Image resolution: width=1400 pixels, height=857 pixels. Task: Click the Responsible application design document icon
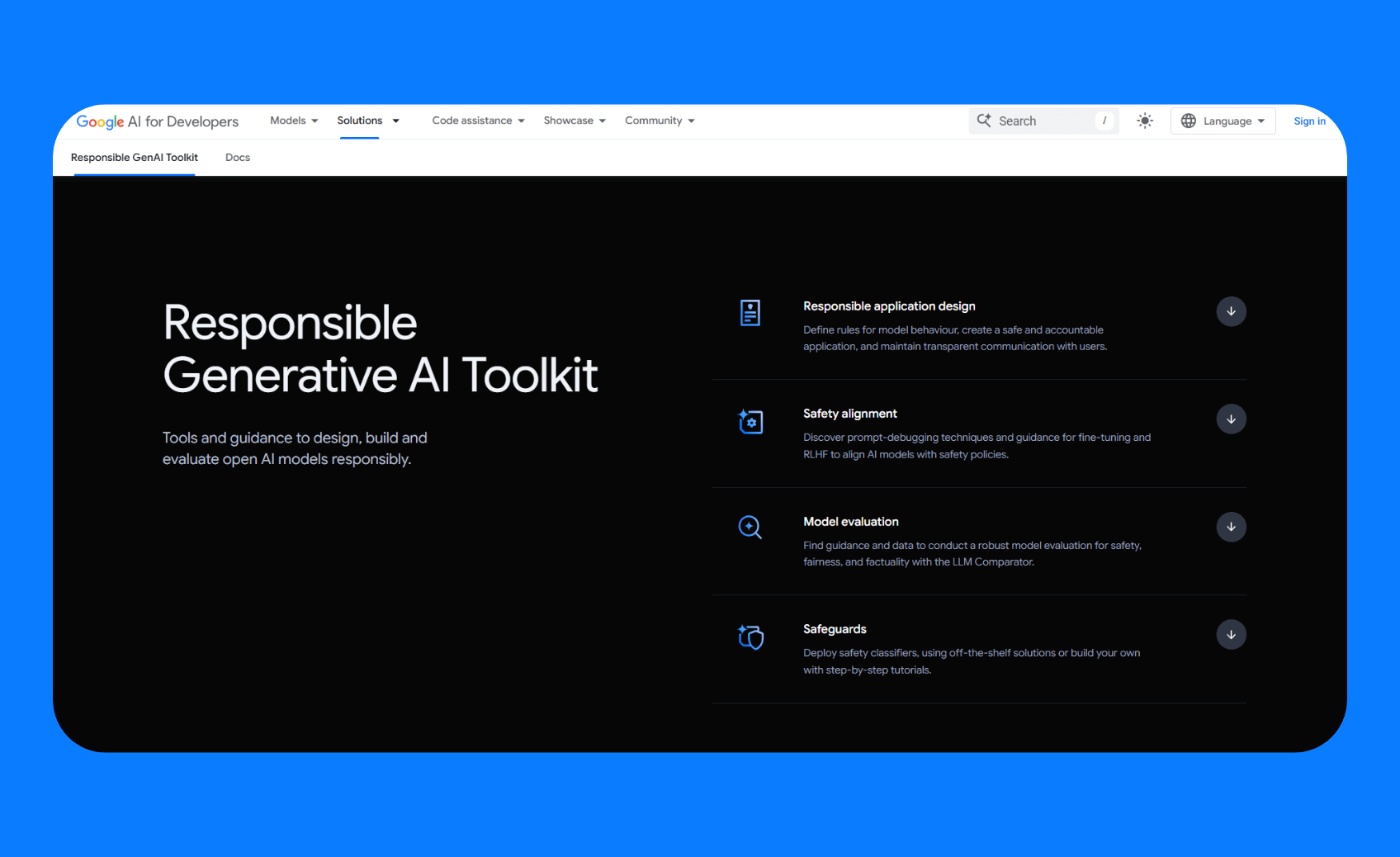(750, 313)
